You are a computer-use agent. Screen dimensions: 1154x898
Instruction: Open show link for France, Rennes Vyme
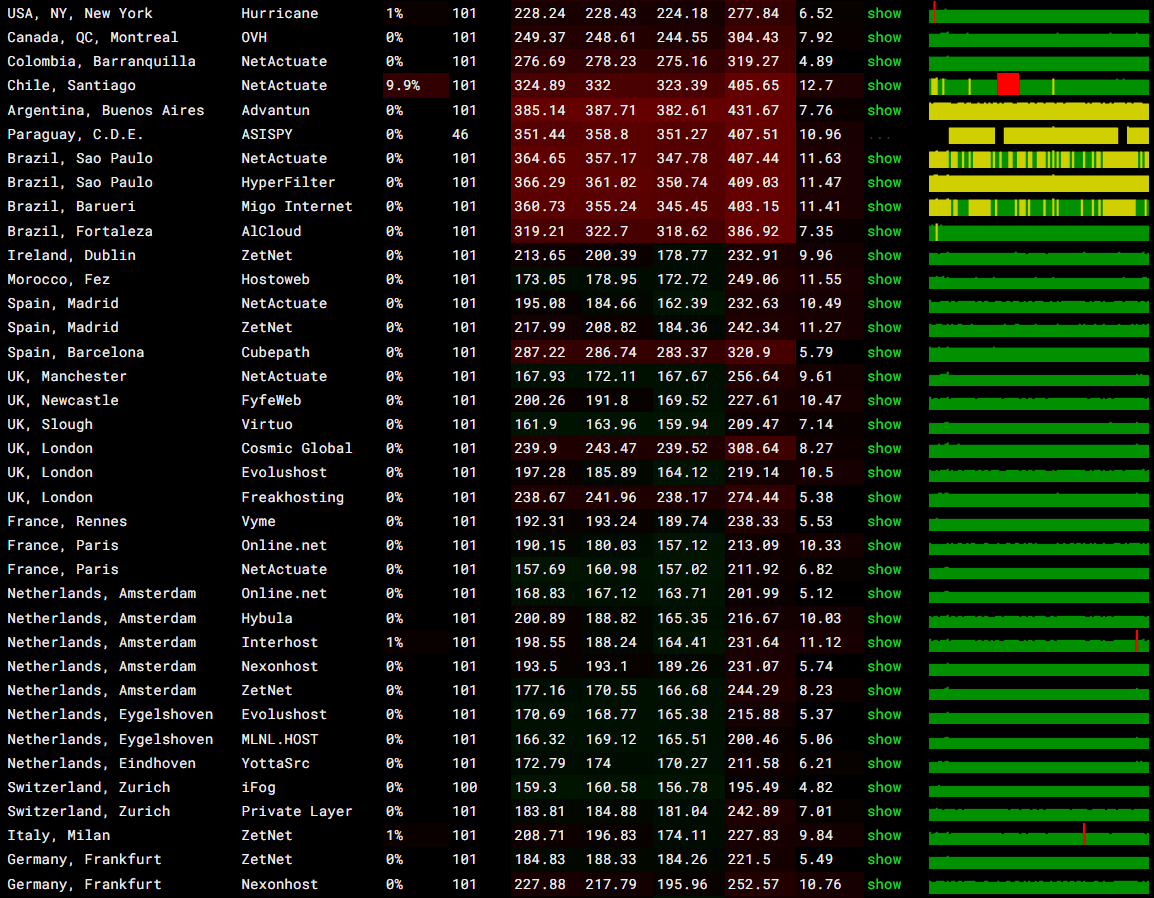coord(884,521)
